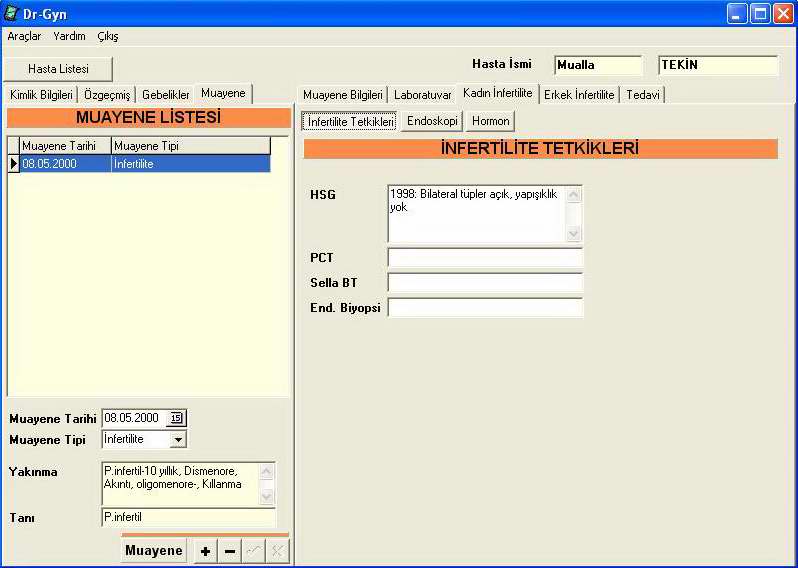Click the plus icon to add examination
Screen dimensions: 798x568
pos(205,551)
